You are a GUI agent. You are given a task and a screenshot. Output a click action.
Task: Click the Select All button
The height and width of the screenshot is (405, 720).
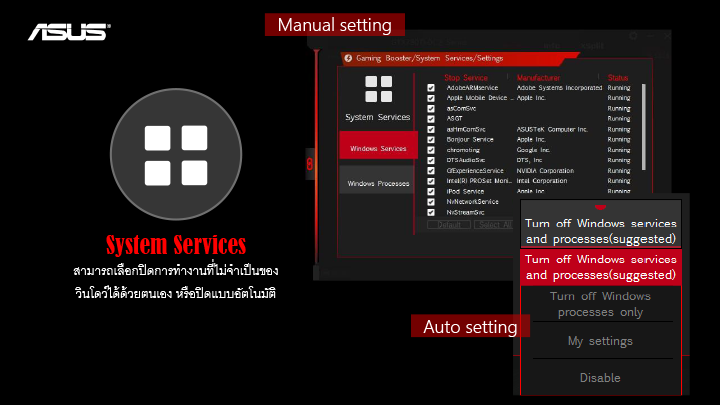[495, 225]
